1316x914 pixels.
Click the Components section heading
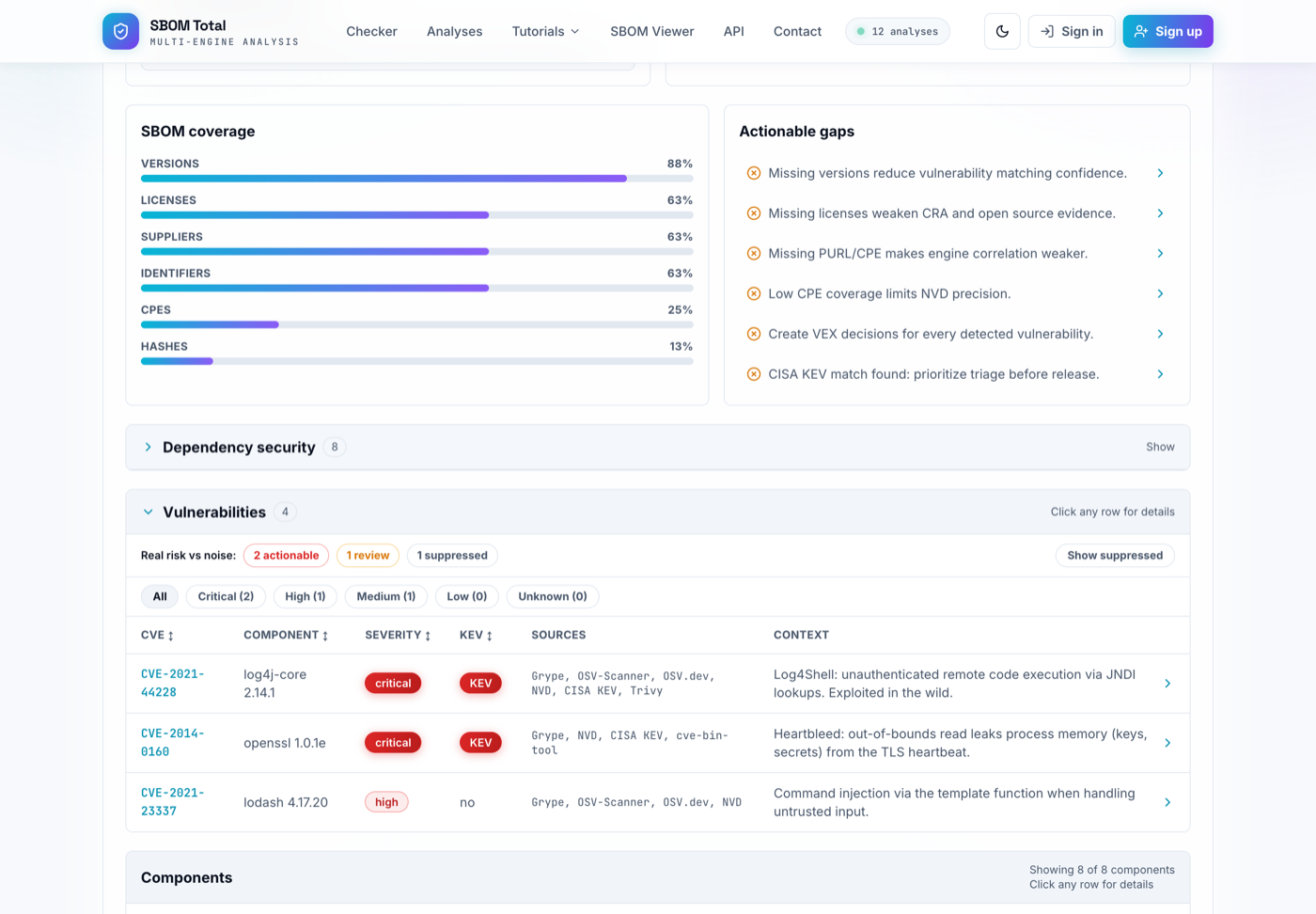[x=186, y=877]
